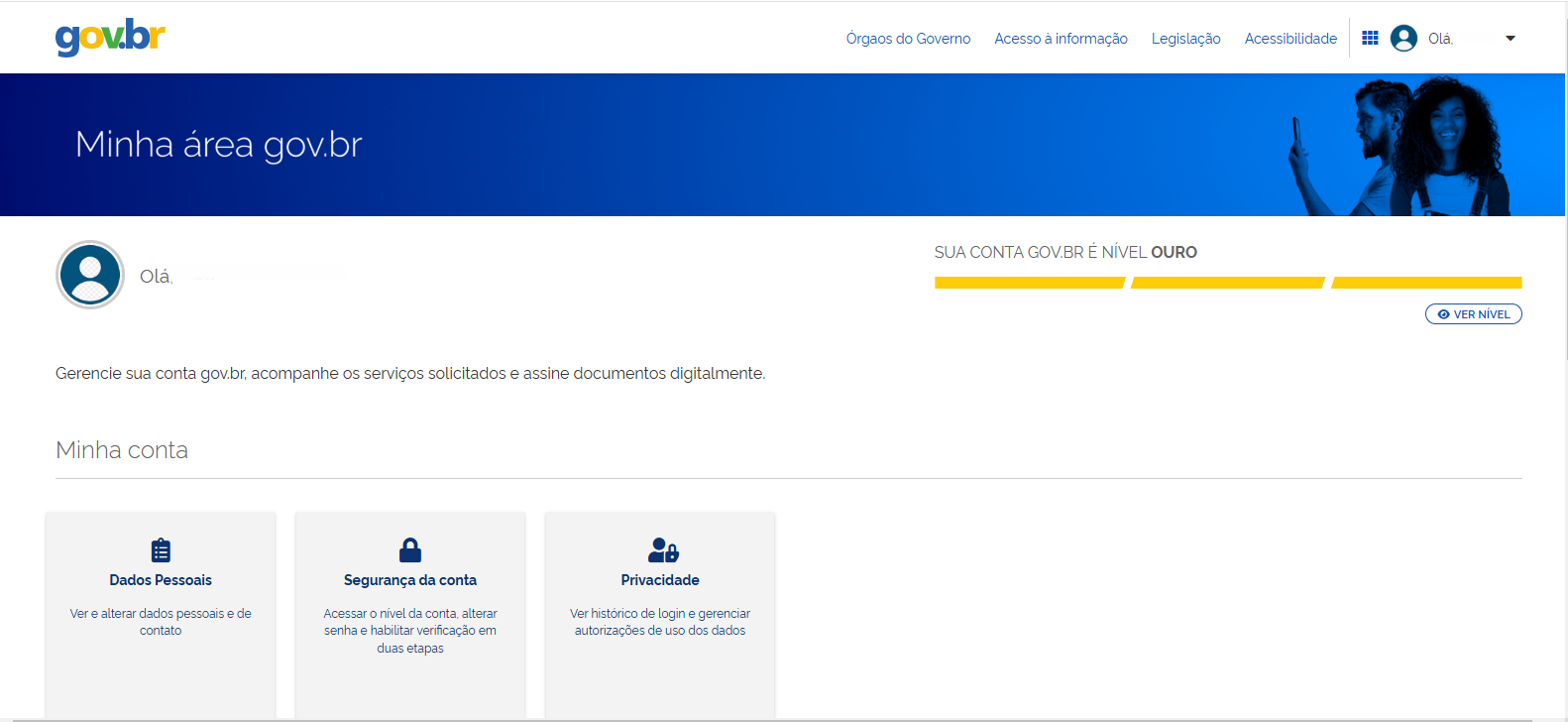Click 'Ver histórico de login' description

tap(660, 622)
